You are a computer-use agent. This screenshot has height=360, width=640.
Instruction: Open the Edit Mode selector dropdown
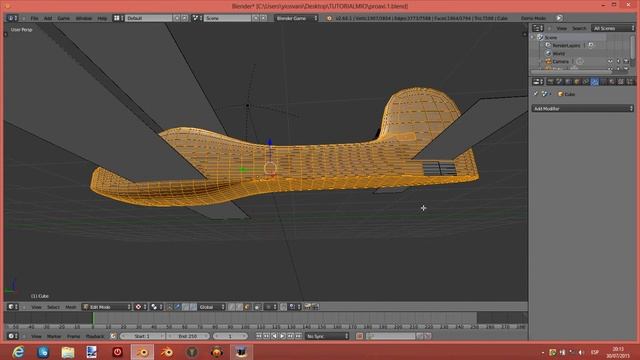pos(107,307)
